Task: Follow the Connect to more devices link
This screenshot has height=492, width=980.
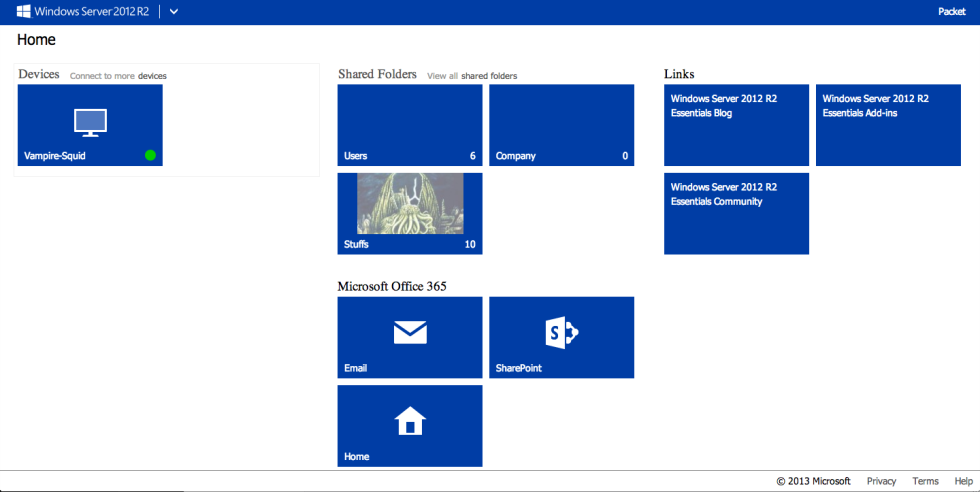Action: click(118, 76)
